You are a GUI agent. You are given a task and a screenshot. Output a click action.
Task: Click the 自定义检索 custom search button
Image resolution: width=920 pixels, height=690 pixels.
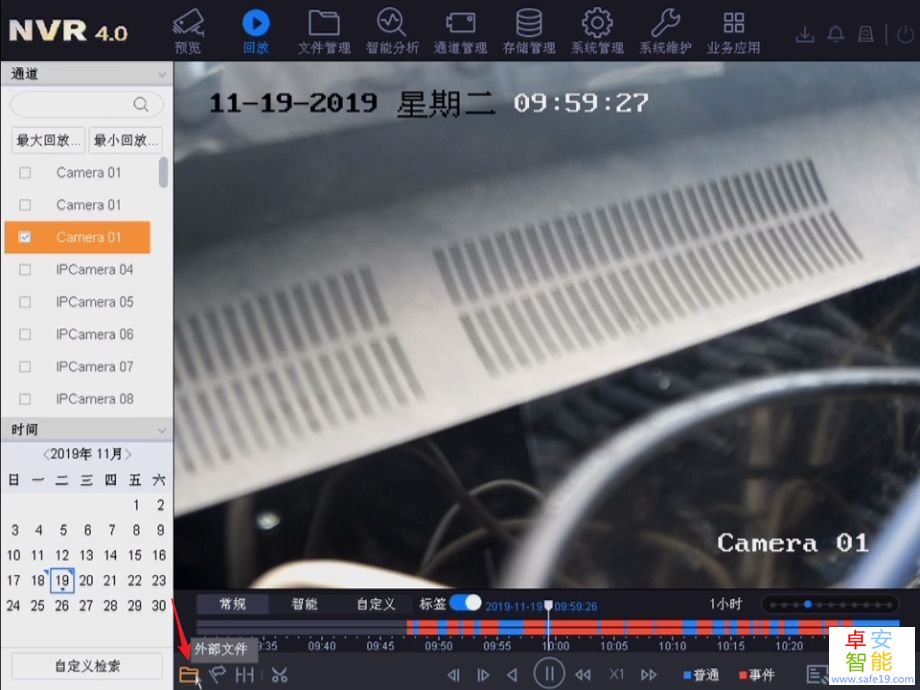pyautogui.click(x=86, y=666)
